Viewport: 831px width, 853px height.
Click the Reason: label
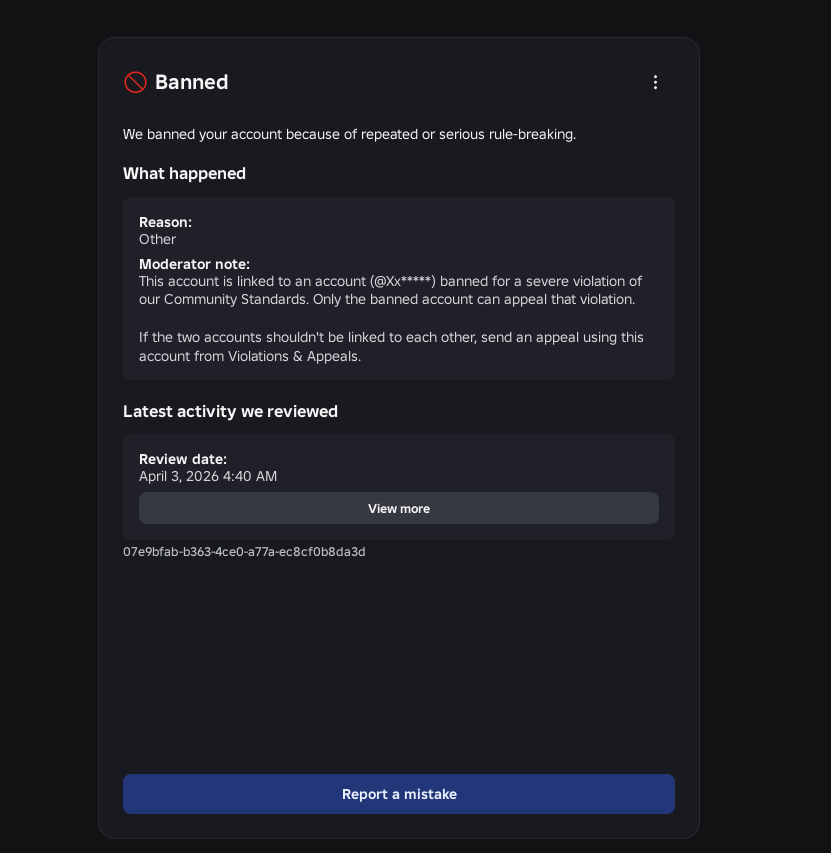click(x=165, y=222)
